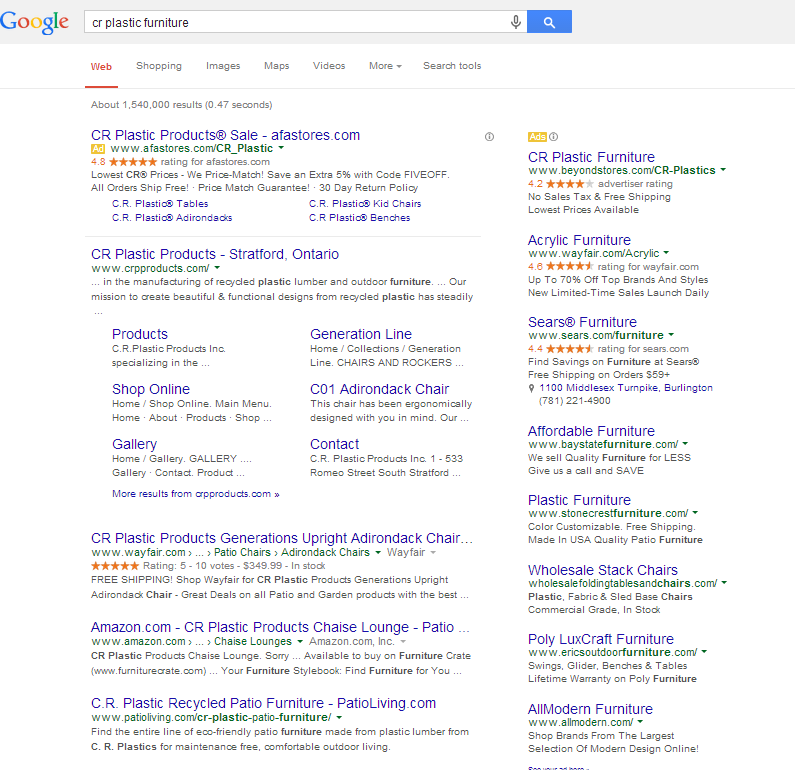Screen dimensions: 795x770
Task: Open C.R. Plastic Tables sitelink
Action: point(160,204)
